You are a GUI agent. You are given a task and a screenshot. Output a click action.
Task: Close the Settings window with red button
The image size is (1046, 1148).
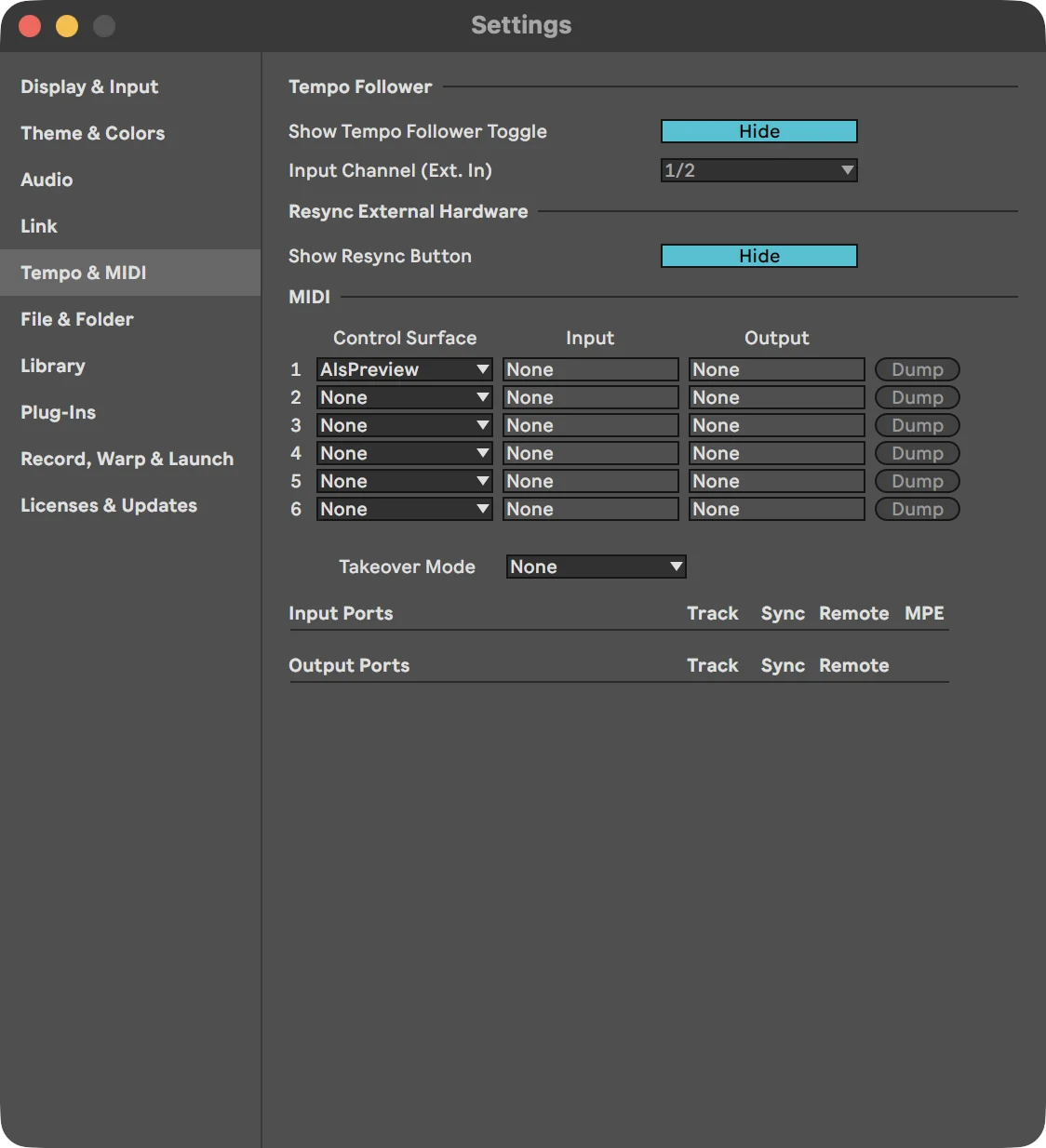pos(30,26)
